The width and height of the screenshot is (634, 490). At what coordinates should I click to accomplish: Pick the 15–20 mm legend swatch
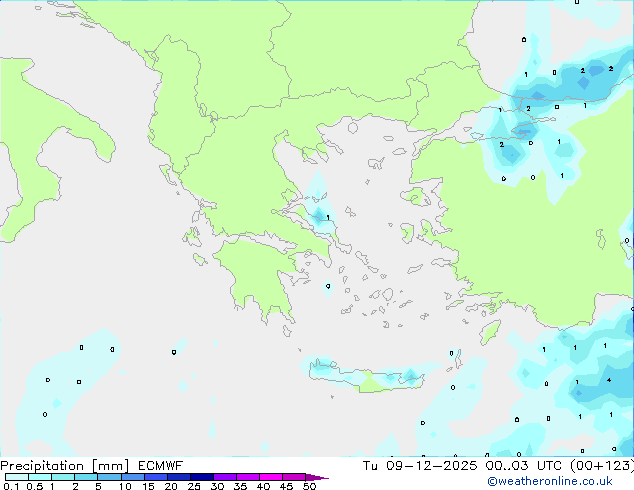click(155, 477)
